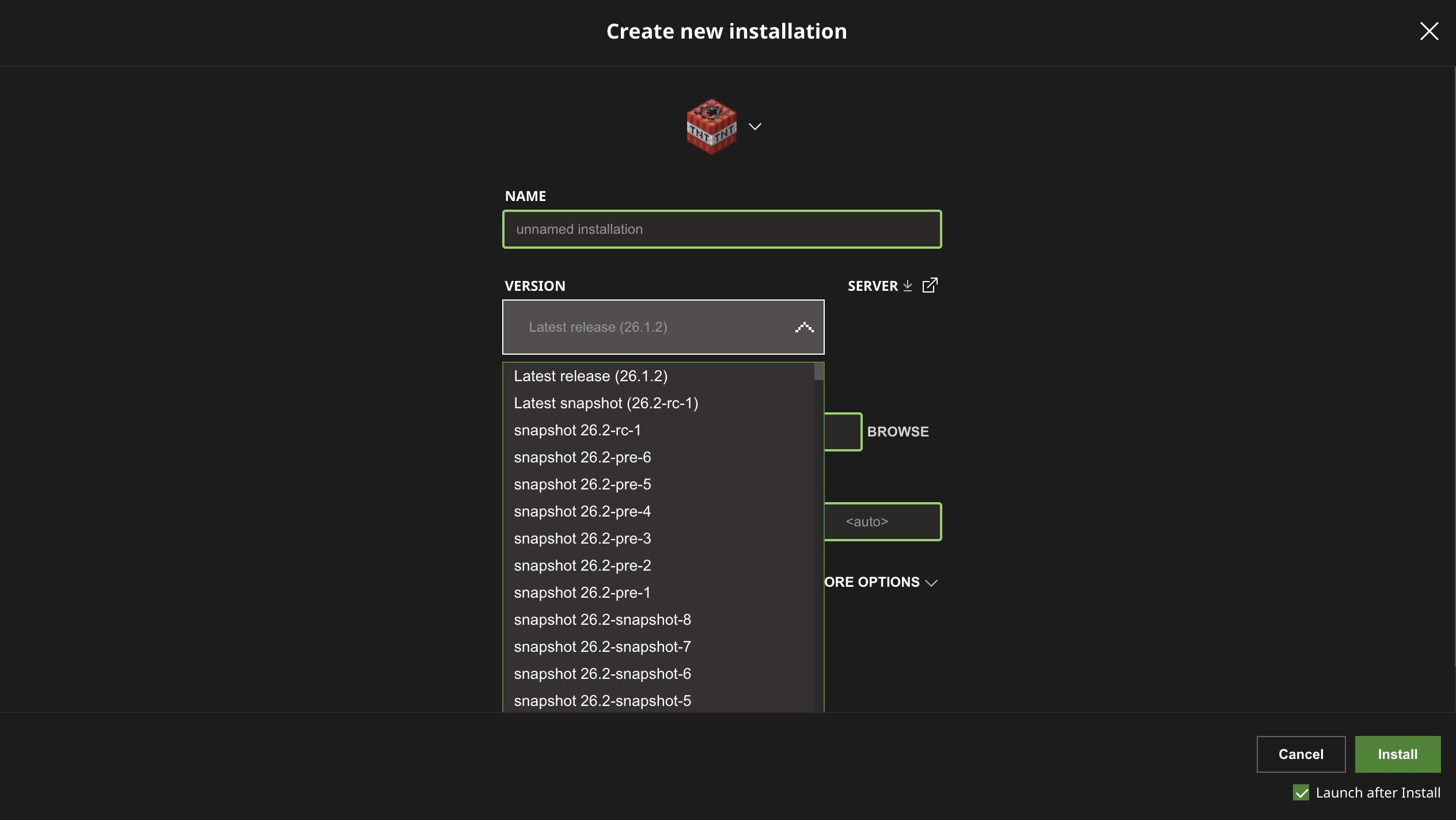Select snapshot 26.2-snapshot-8
Screen dimensions: 1456x820
click(659, 620)
